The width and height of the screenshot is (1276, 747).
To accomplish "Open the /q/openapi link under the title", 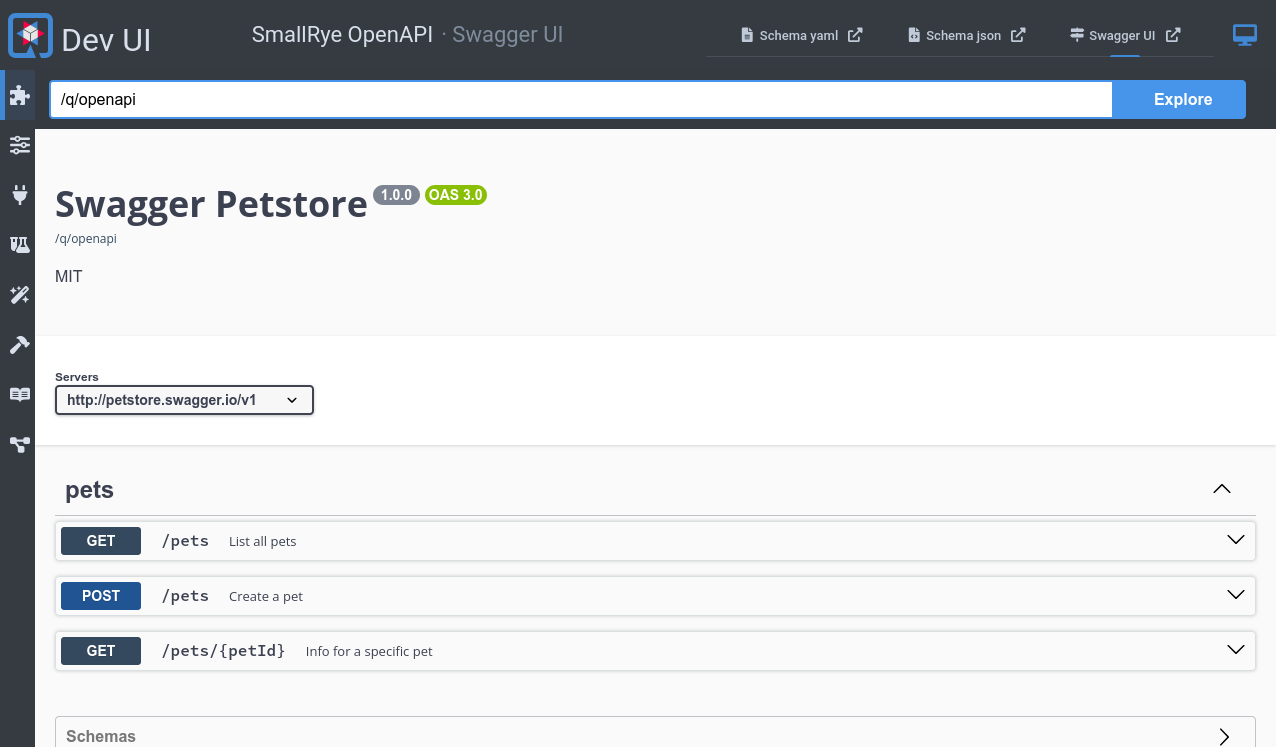I will click(x=86, y=239).
